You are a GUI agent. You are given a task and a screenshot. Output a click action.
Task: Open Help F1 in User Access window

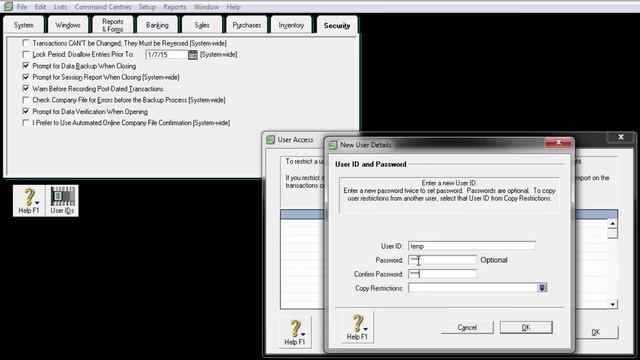point(295,332)
